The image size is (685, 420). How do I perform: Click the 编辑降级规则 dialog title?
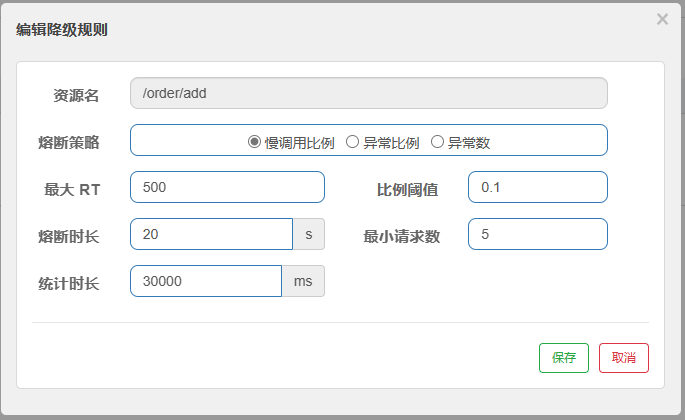click(62, 30)
